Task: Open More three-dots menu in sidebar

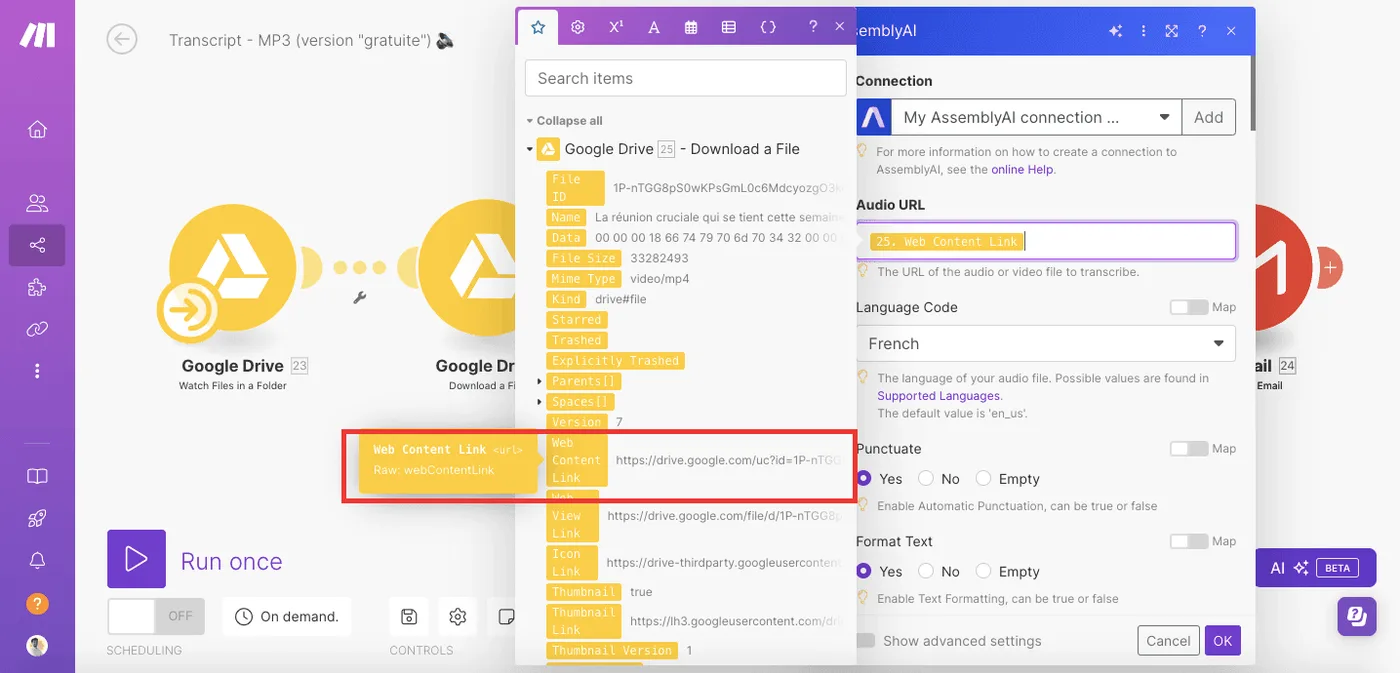Action: (x=37, y=371)
